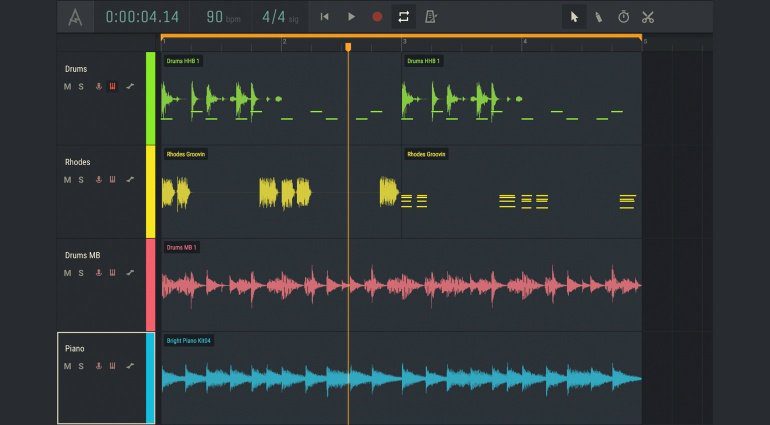
Task: Choose the time stretch stopwatch tool
Action: [623, 17]
